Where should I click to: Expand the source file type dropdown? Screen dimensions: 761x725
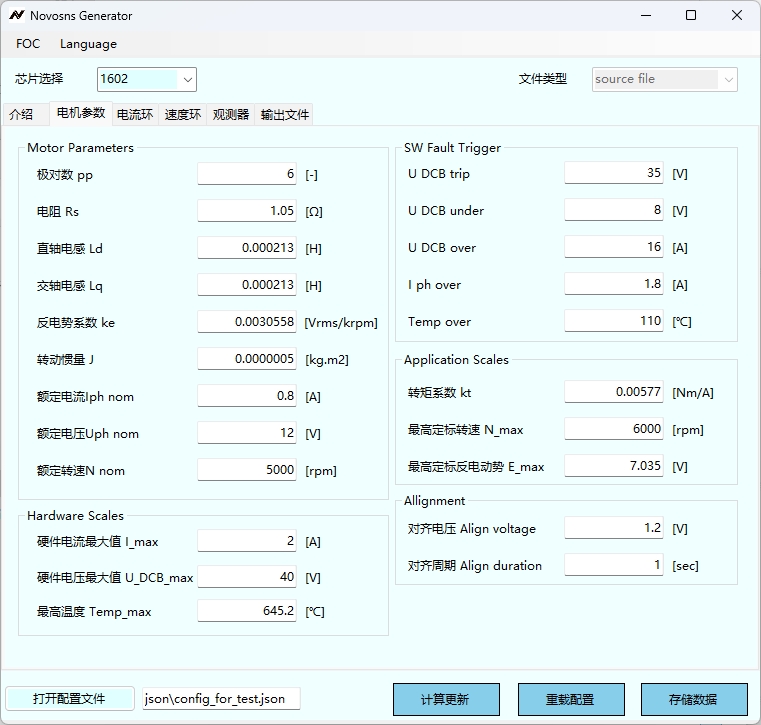(x=727, y=79)
